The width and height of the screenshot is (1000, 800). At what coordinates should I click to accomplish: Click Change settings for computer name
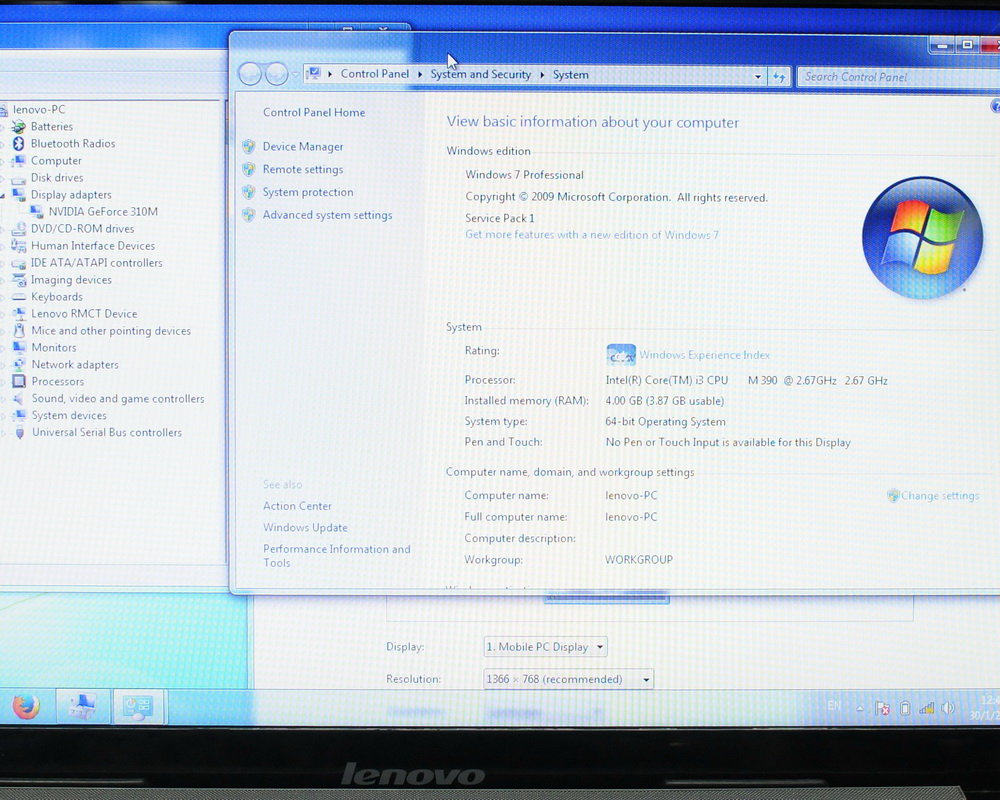coord(939,496)
